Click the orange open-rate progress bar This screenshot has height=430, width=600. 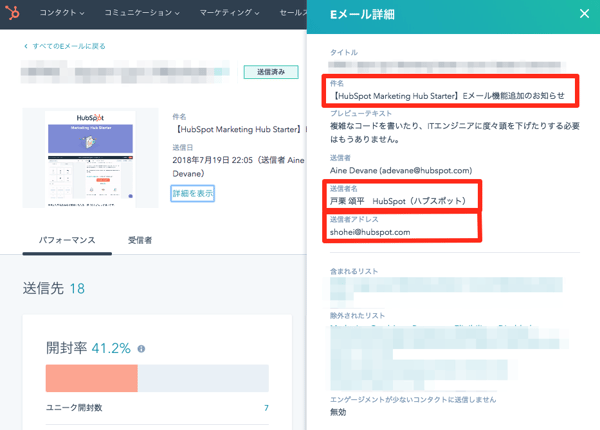(91, 378)
